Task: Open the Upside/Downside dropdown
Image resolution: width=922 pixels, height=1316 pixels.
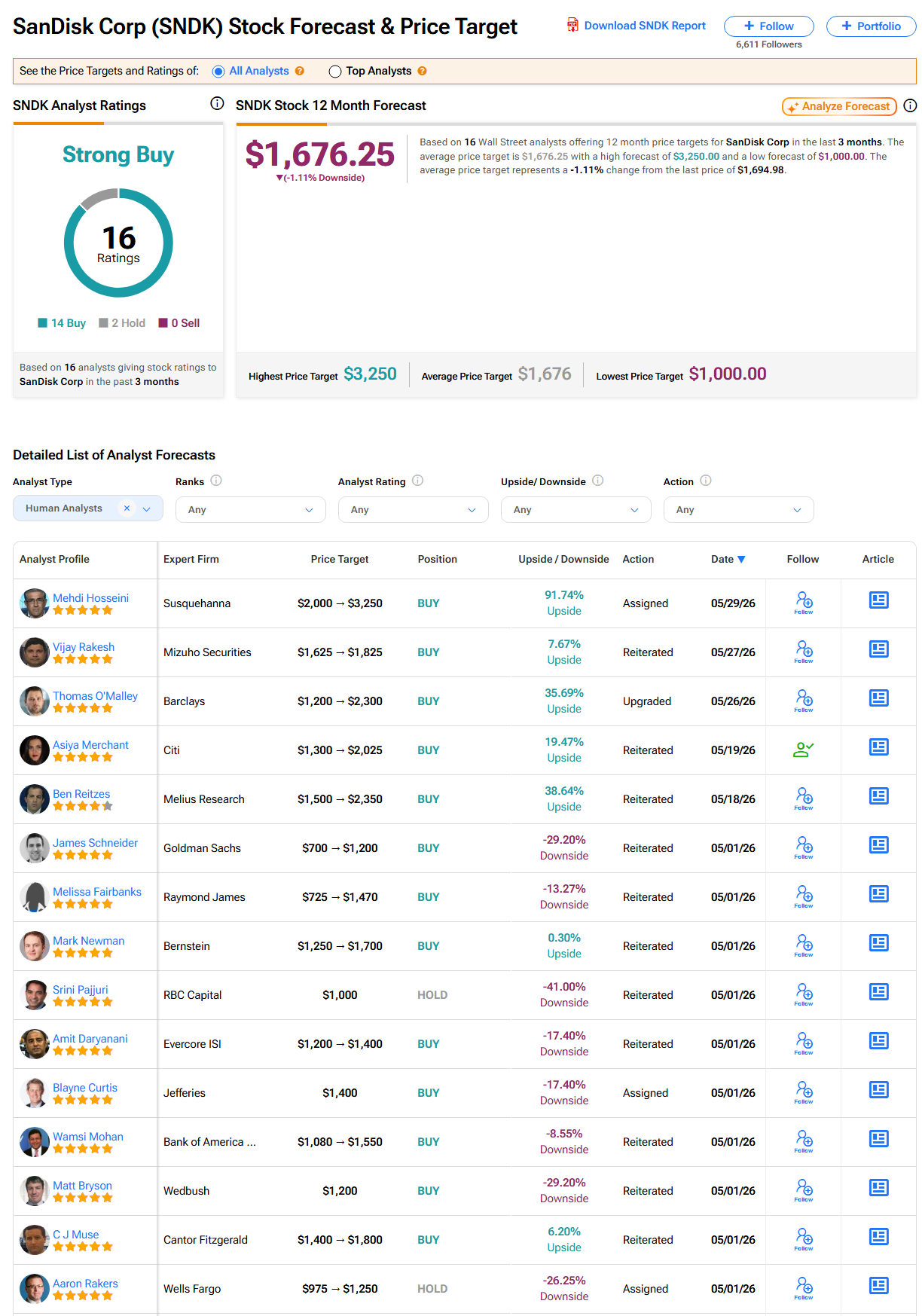Action: click(x=576, y=510)
